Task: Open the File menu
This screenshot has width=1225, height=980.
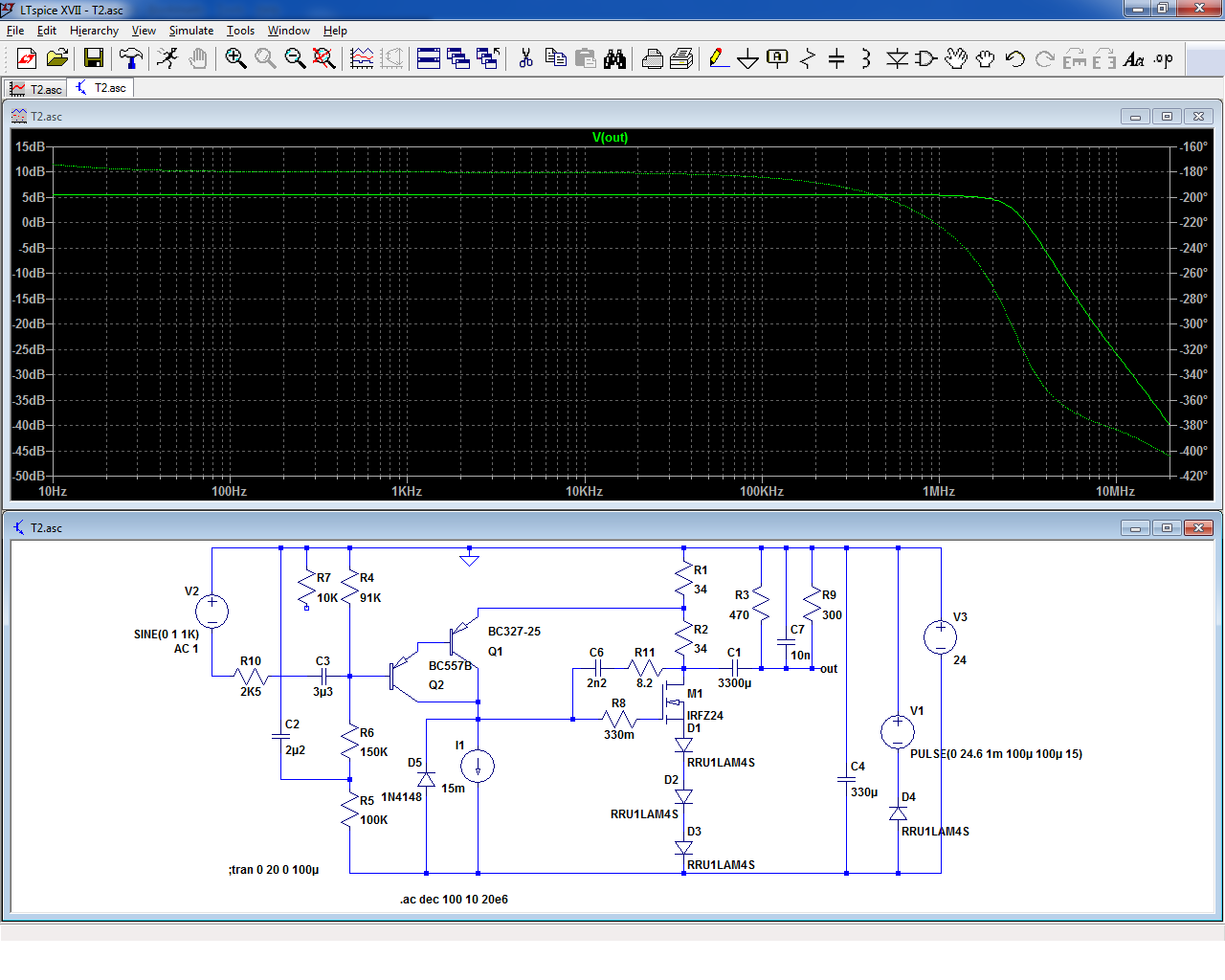Action: pos(15,31)
